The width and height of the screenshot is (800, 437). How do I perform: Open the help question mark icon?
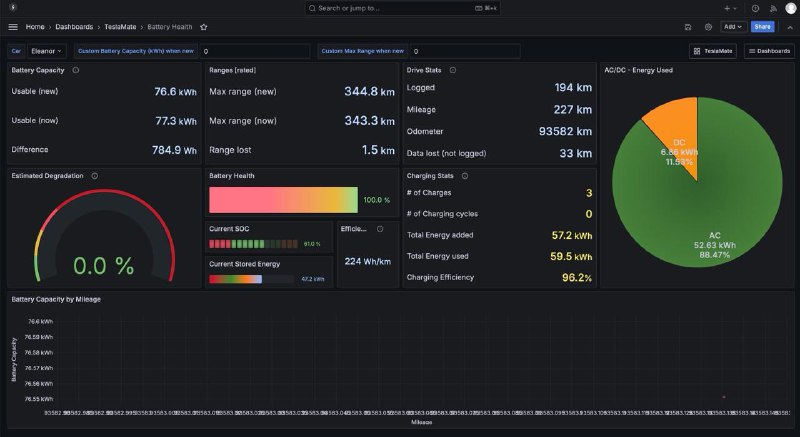(755, 8)
